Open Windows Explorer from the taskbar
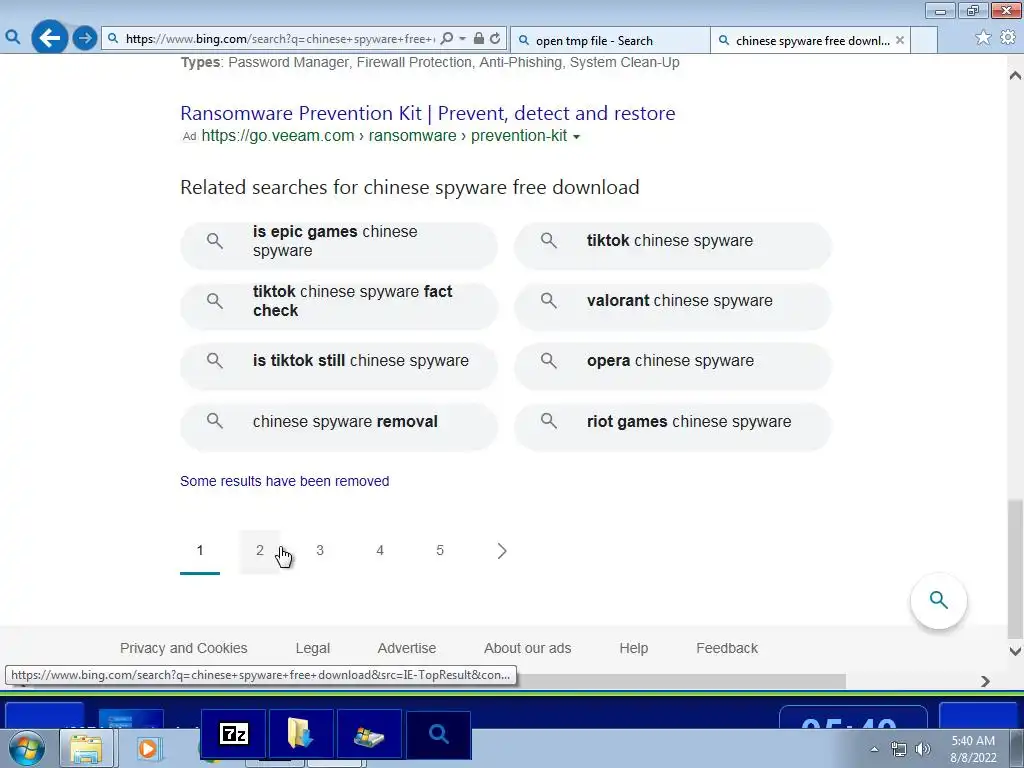 point(86,748)
